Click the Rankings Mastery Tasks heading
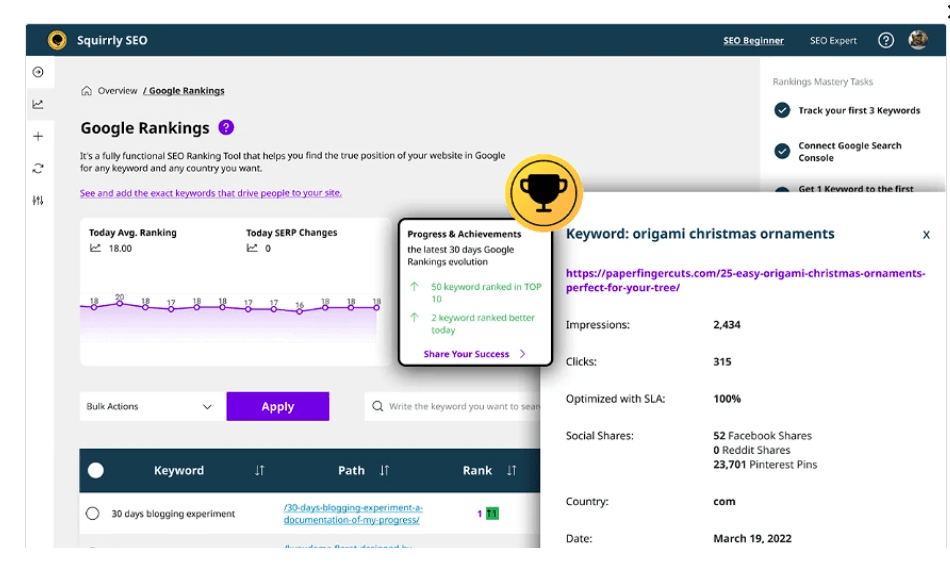 [x=823, y=82]
